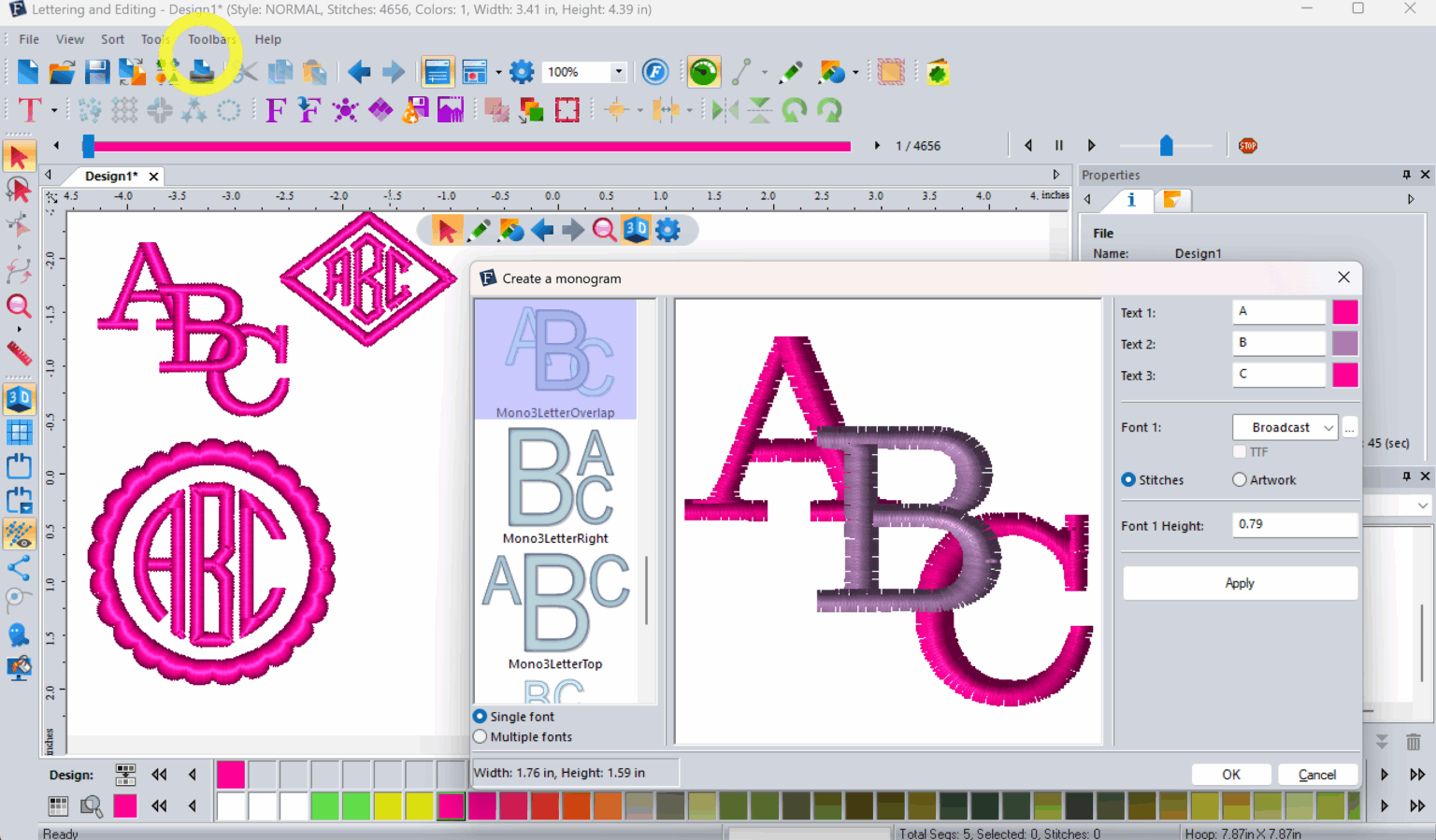Select the Lettering text tool
The height and width of the screenshot is (840, 1436).
pos(29,109)
